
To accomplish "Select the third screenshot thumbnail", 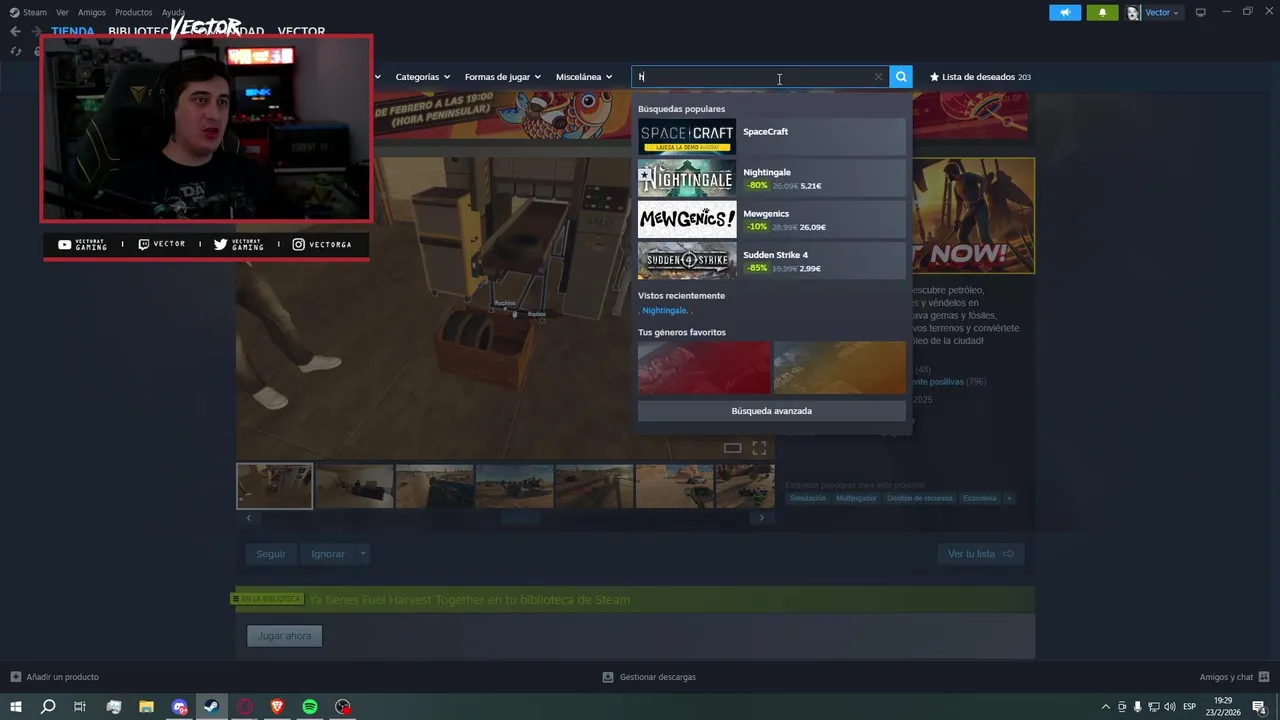I will click(434, 486).
